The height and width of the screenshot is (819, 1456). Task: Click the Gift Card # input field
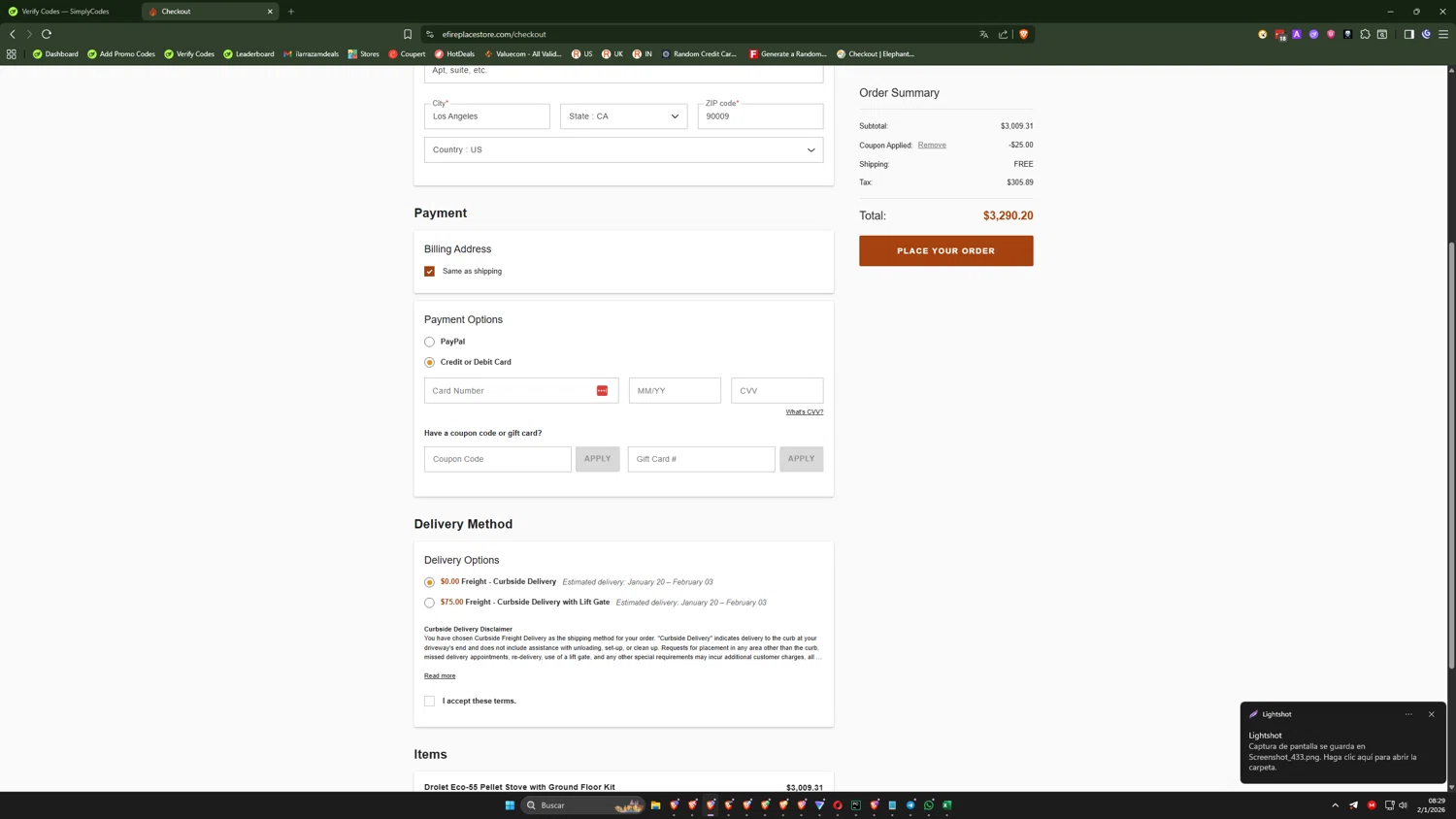701,459
